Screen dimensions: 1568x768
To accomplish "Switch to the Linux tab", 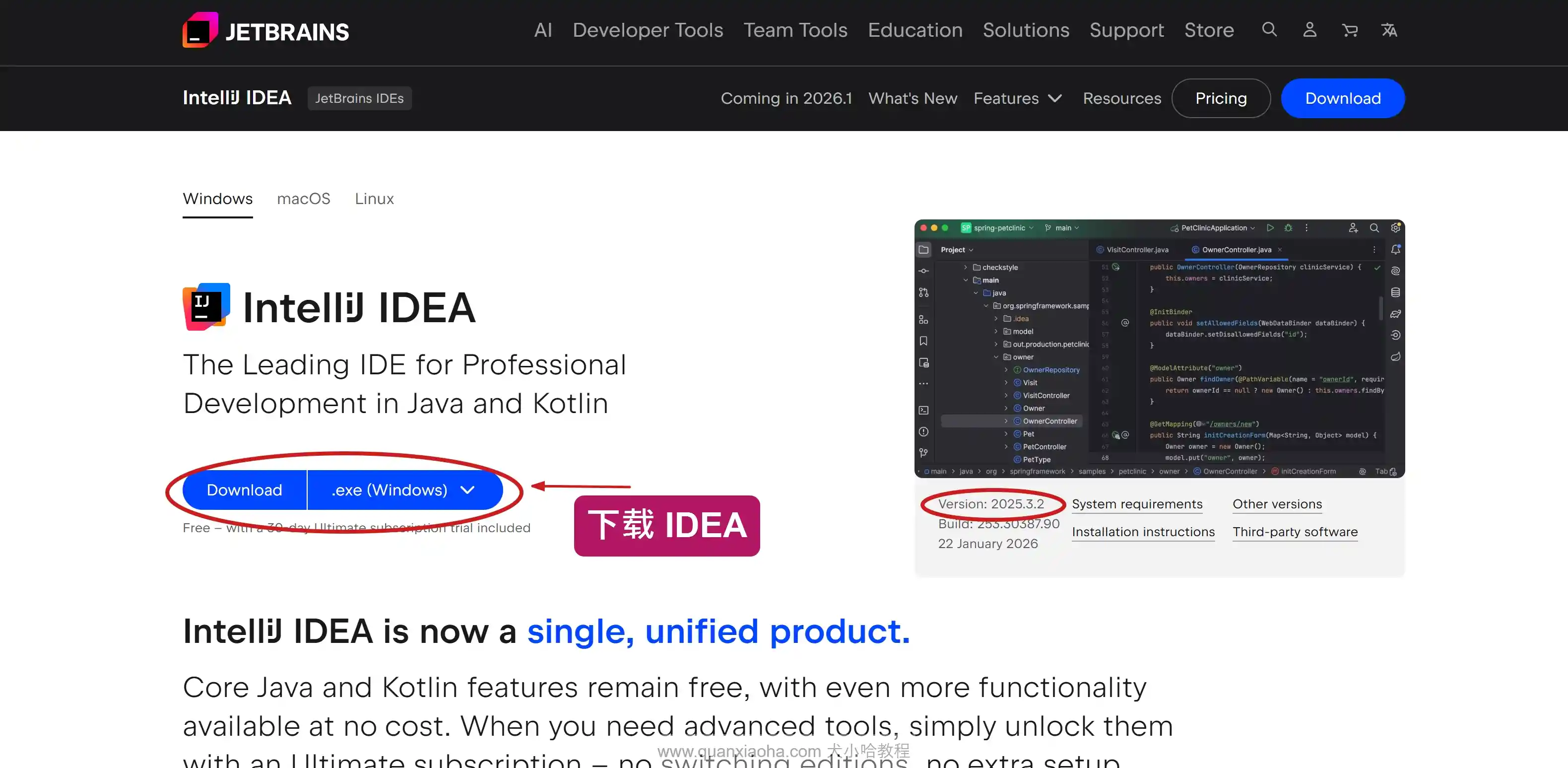I will [x=374, y=199].
